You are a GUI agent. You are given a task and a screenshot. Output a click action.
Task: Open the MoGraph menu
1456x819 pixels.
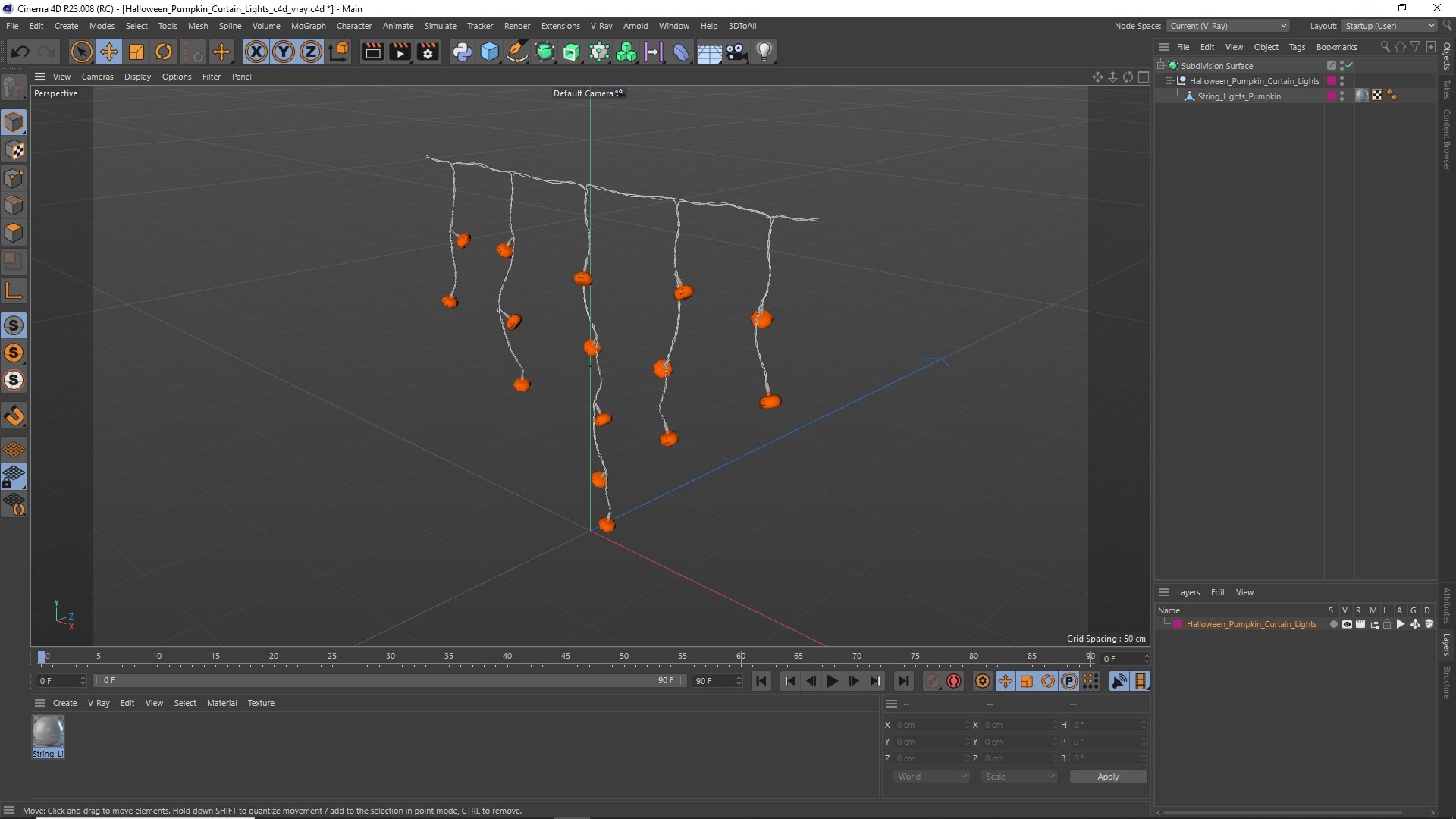[308, 26]
